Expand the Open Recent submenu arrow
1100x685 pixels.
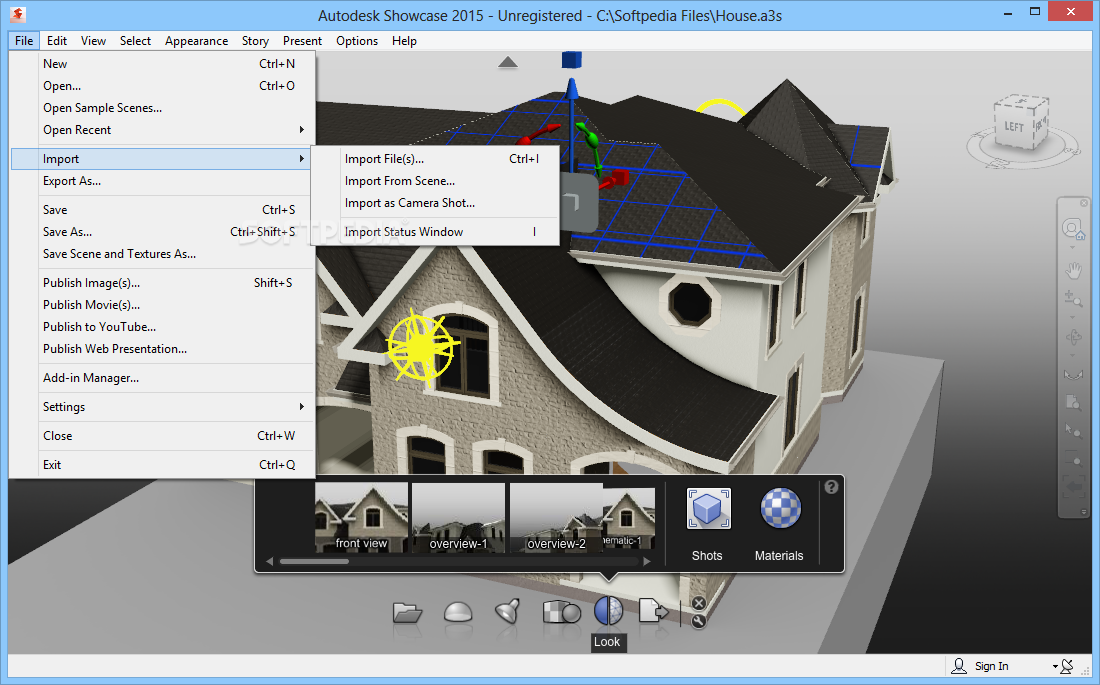tap(302, 130)
